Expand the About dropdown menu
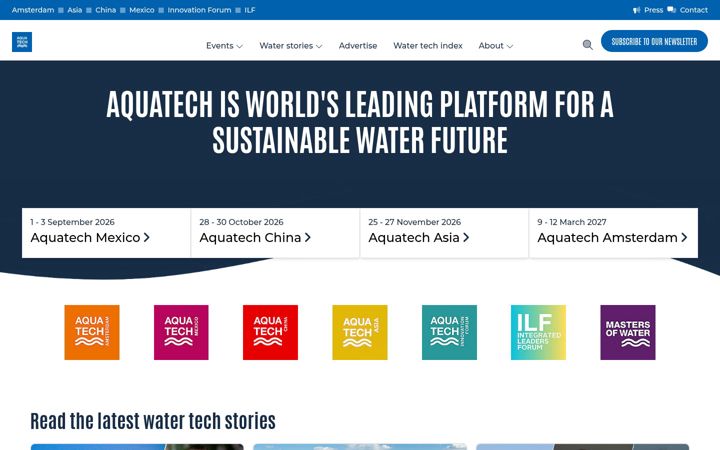 pos(495,45)
